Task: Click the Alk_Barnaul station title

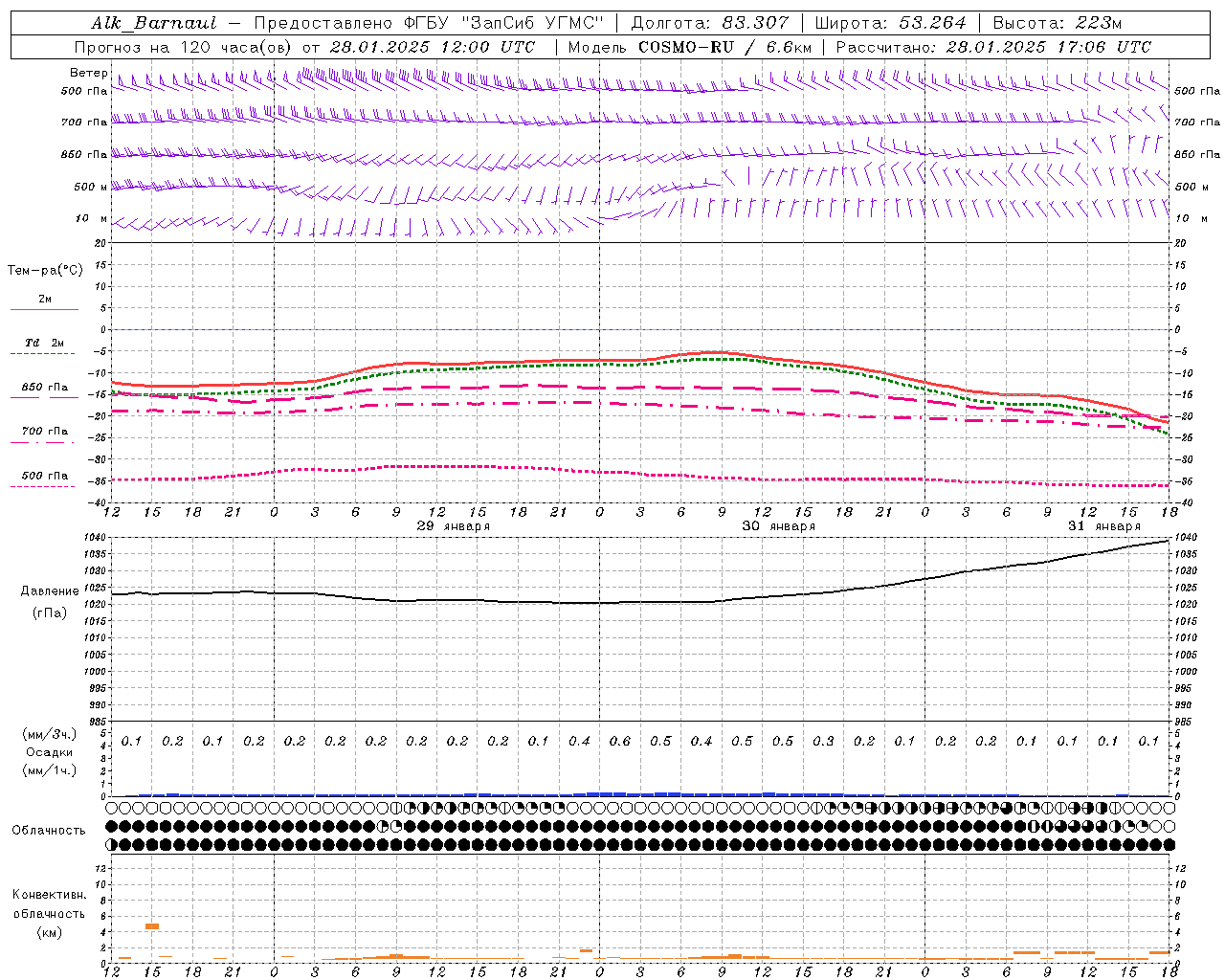Action: tap(154, 23)
